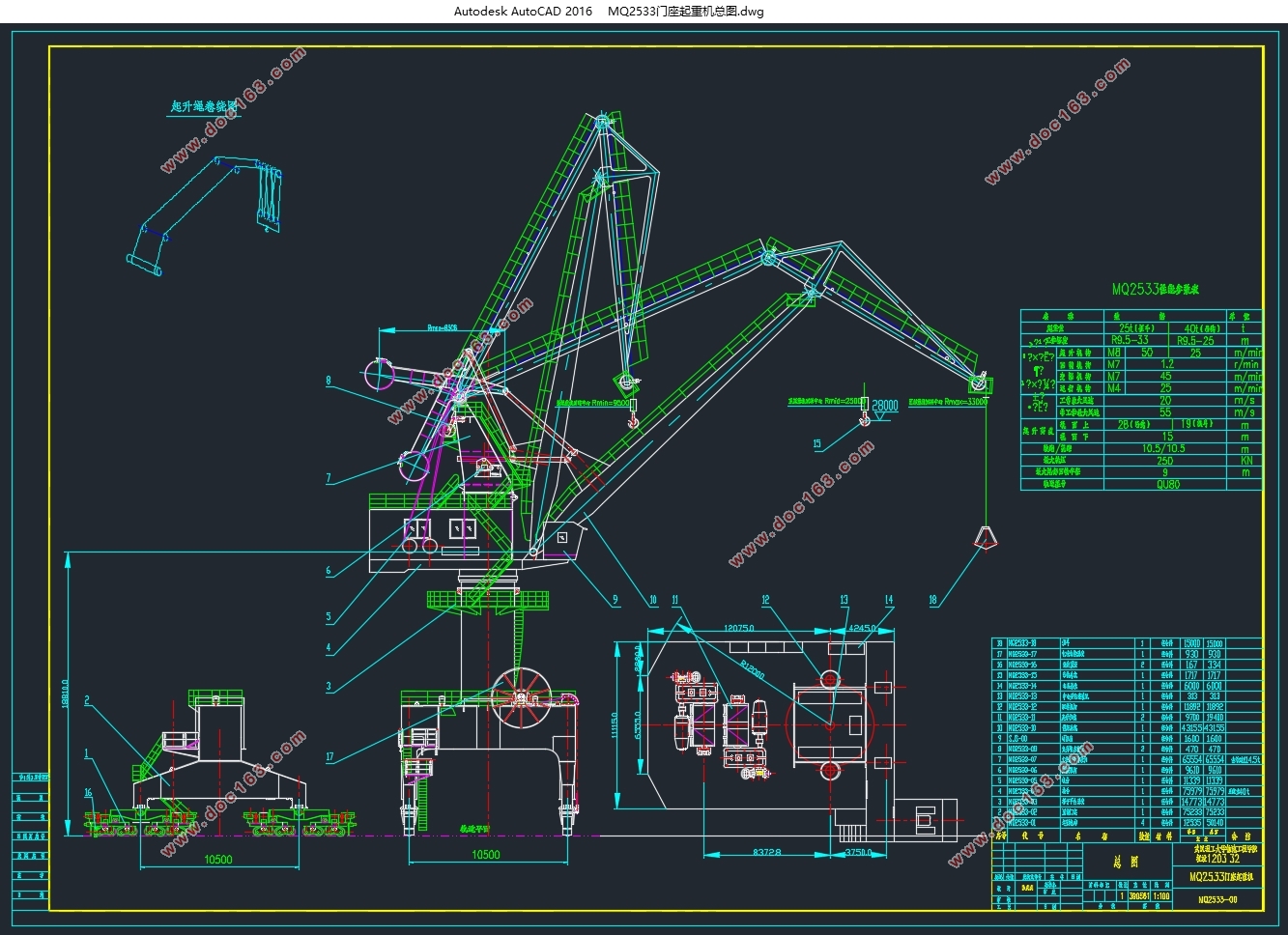Screen dimensions: 1288x935
Task: Click balloon number 15 near the hook
Action: point(817,444)
